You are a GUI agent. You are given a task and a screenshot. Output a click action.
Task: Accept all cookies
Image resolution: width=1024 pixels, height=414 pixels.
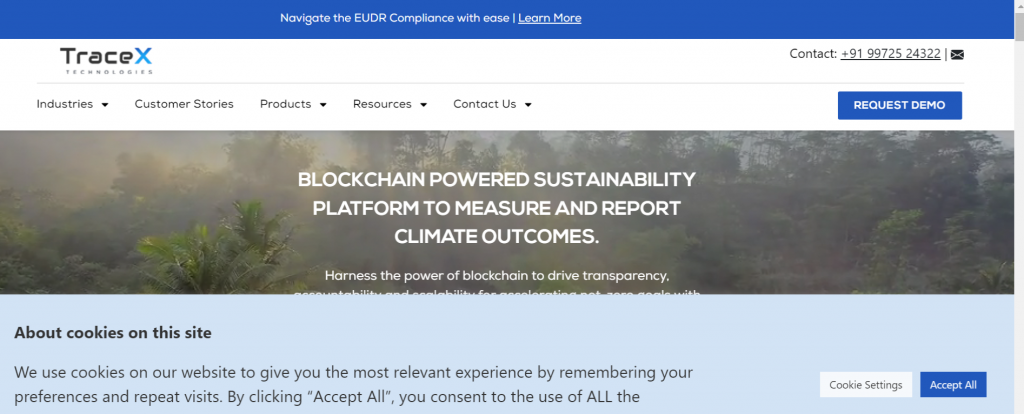click(x=953, y=385)
